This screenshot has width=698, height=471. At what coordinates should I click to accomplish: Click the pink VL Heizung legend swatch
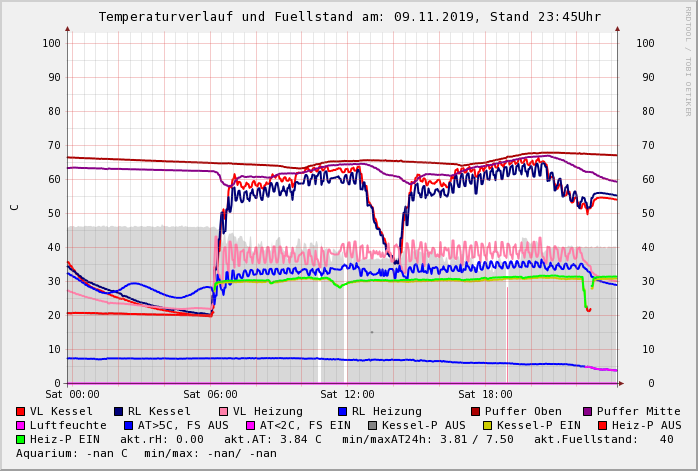pos(223,411)
